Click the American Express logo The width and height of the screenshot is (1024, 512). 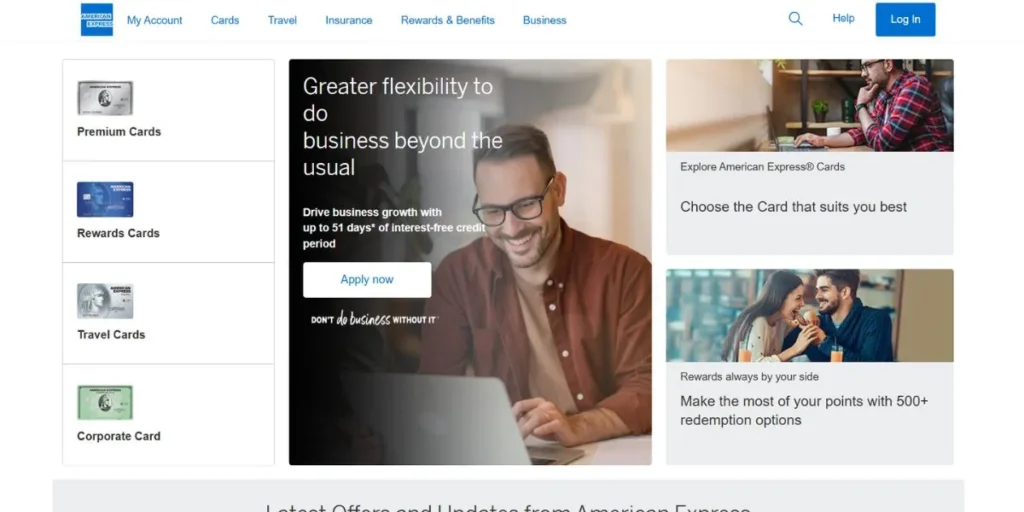97,20
